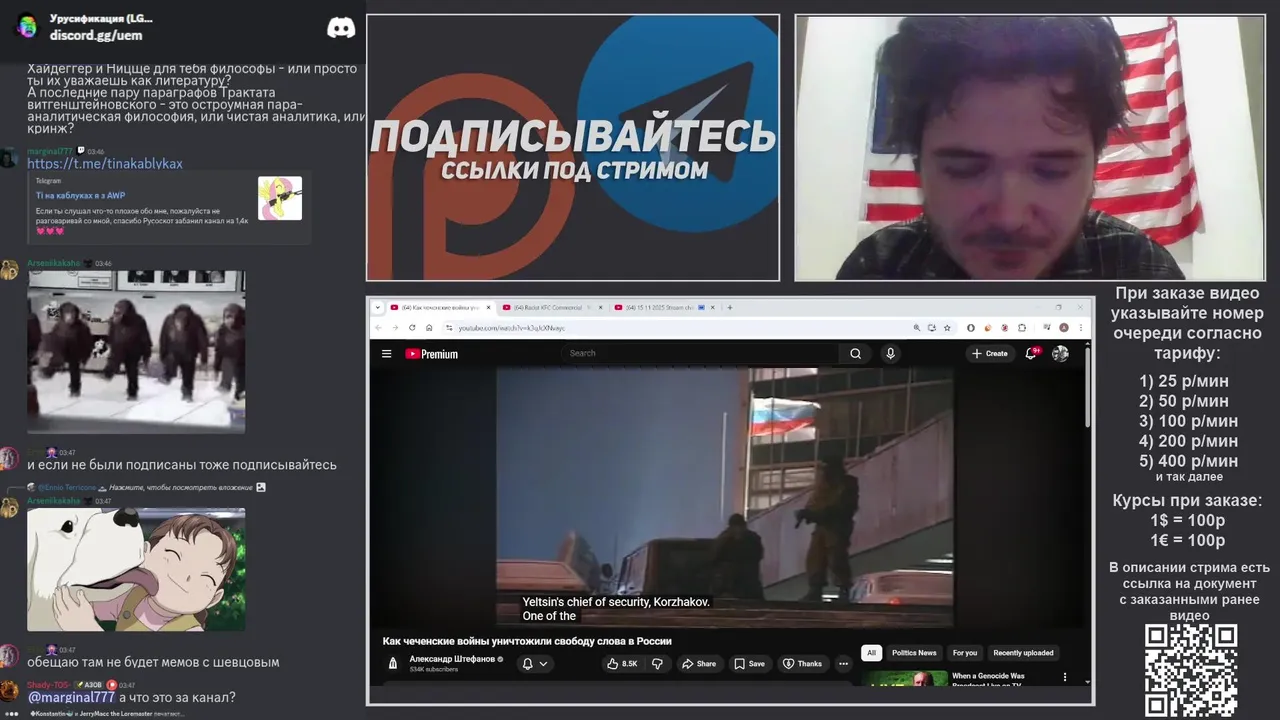Dislike the video
Screen dimensions: 1280x720
pyautogui.click(x=657, y=663)
